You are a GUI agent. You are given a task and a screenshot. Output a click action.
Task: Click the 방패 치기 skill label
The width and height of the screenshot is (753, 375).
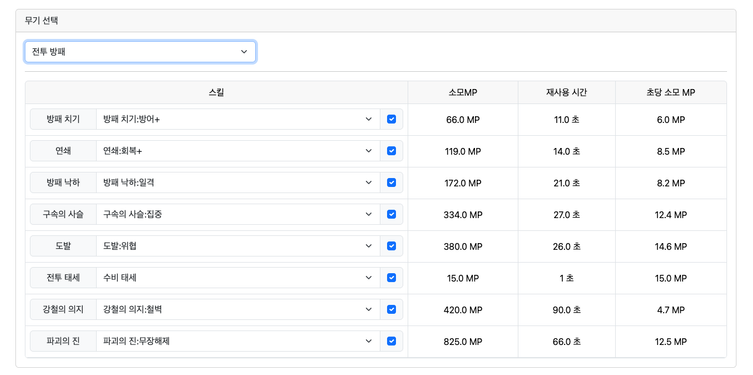tap(63, 119)
